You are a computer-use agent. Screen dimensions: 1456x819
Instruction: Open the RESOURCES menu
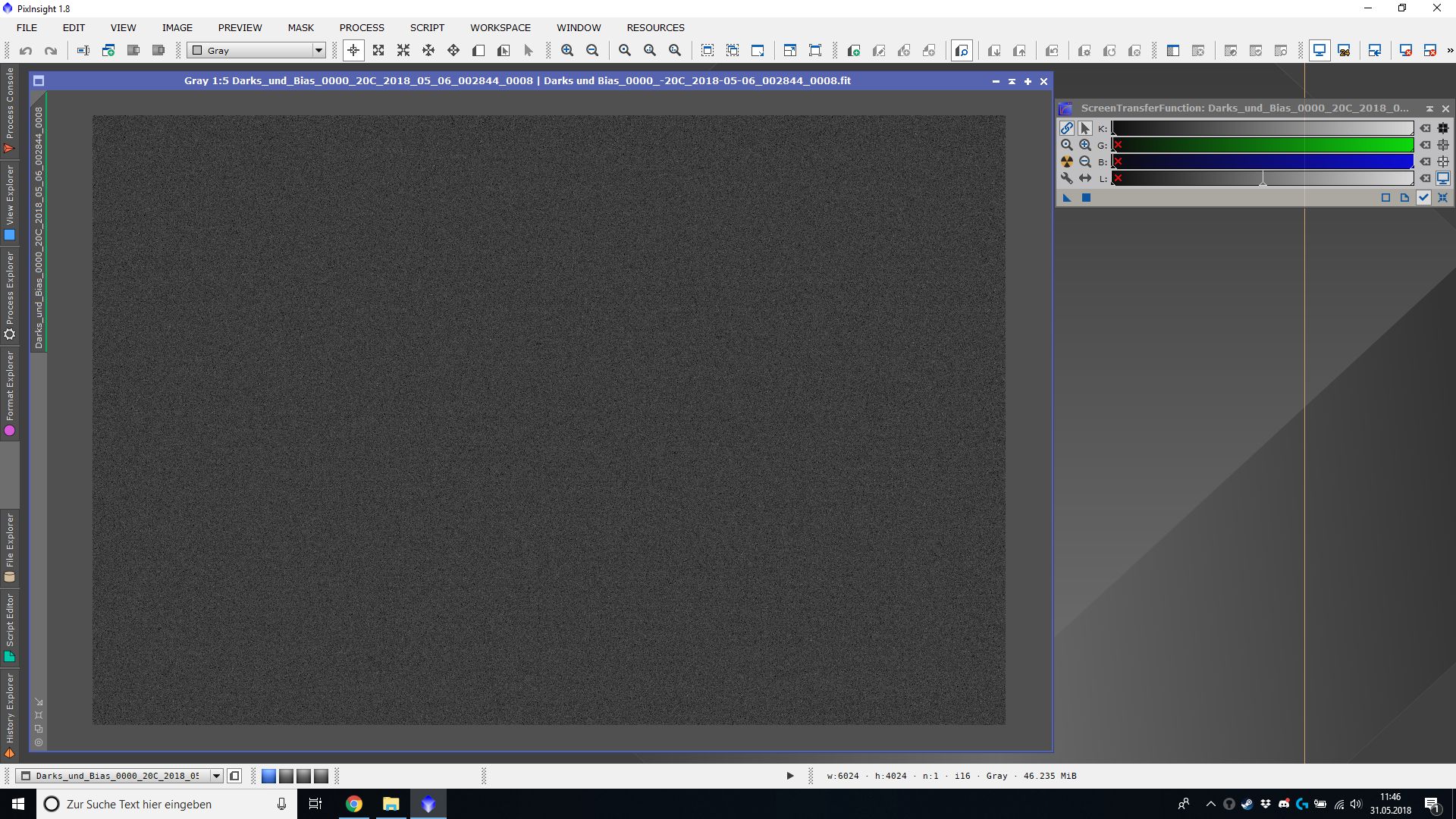point(655,27)
